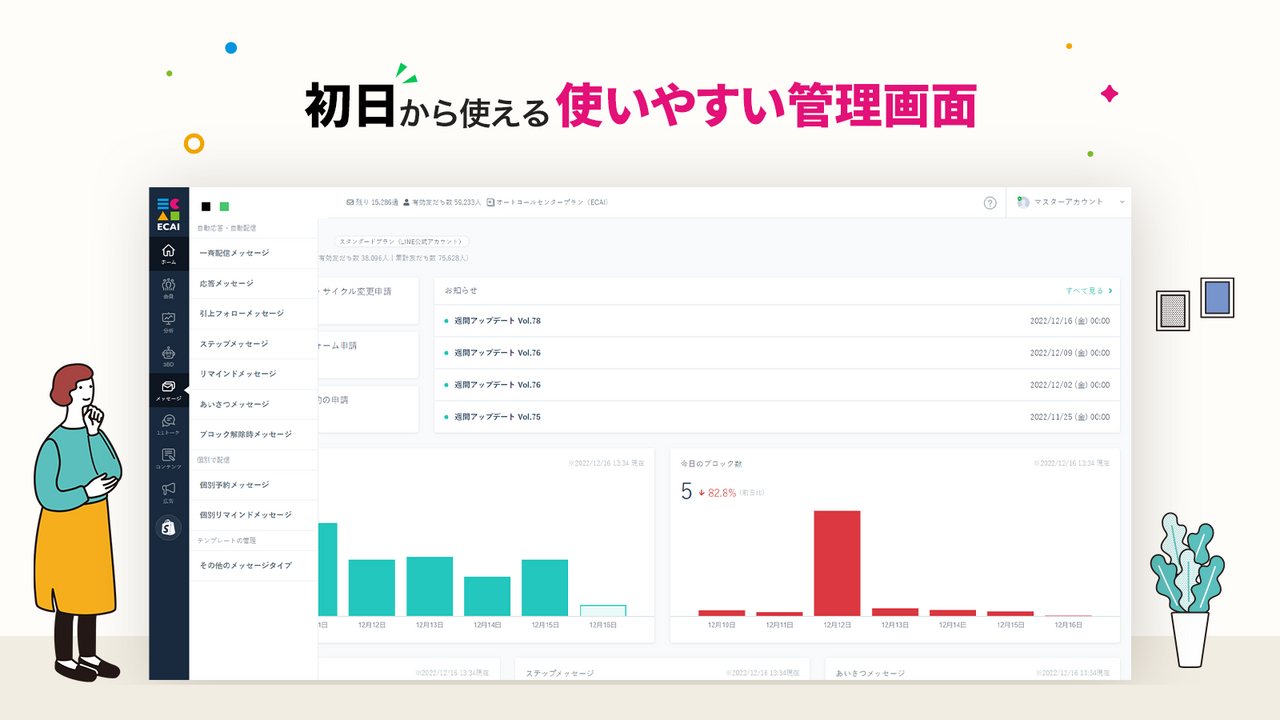Viewport: 1280px width, 720px height.
Task: Open the 分析 analytics icon
Action: (x=169, y=320)
